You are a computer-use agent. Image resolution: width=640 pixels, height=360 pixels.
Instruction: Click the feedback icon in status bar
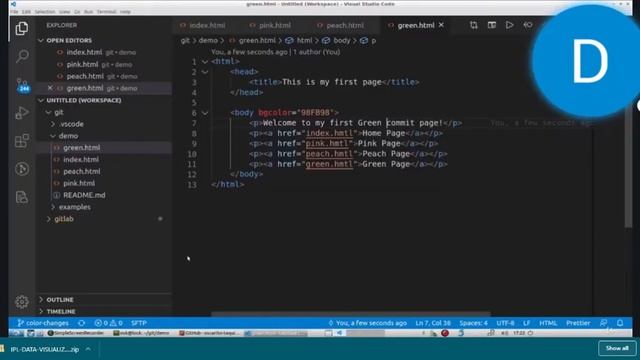pyautogui.click(x=603, y=323)
